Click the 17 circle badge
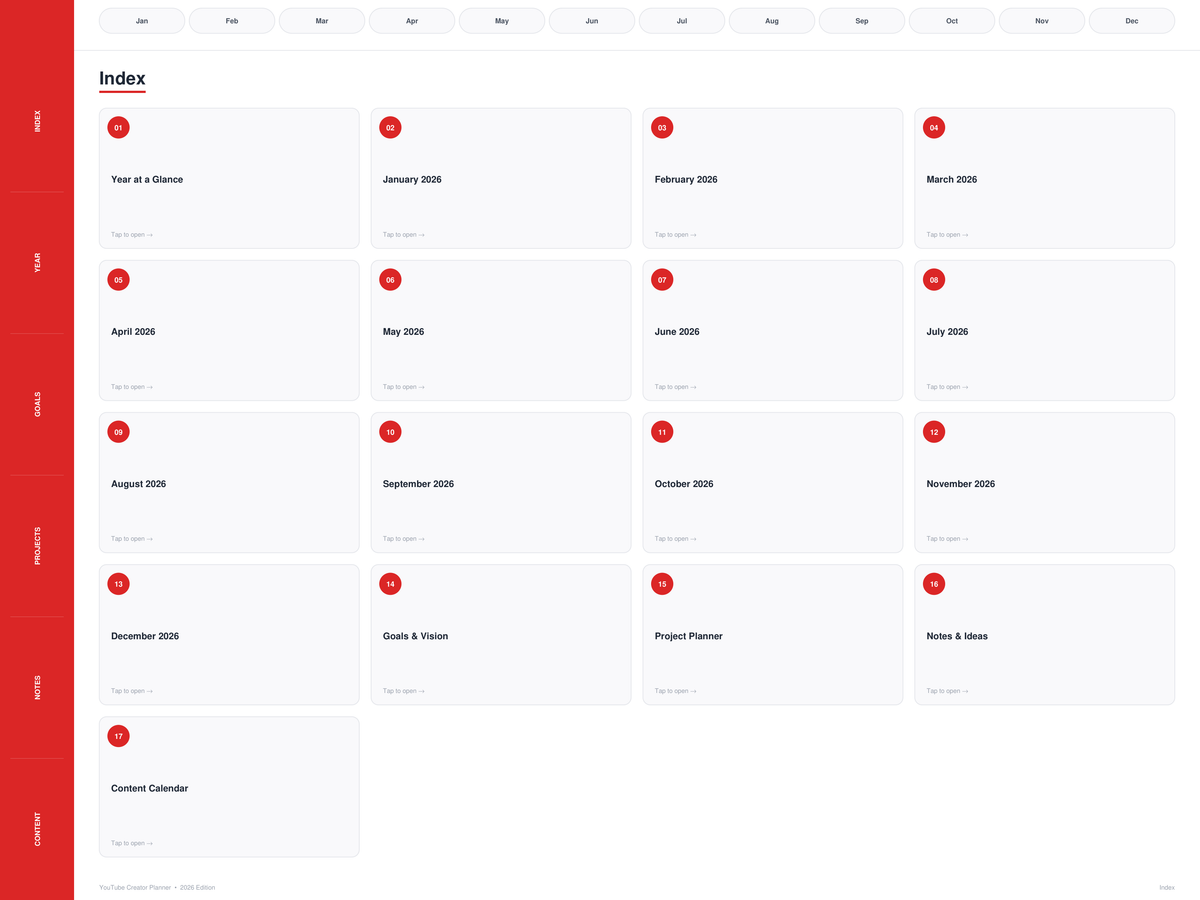Viewport: 1200px width, 900px height. (x=118, y=736)
